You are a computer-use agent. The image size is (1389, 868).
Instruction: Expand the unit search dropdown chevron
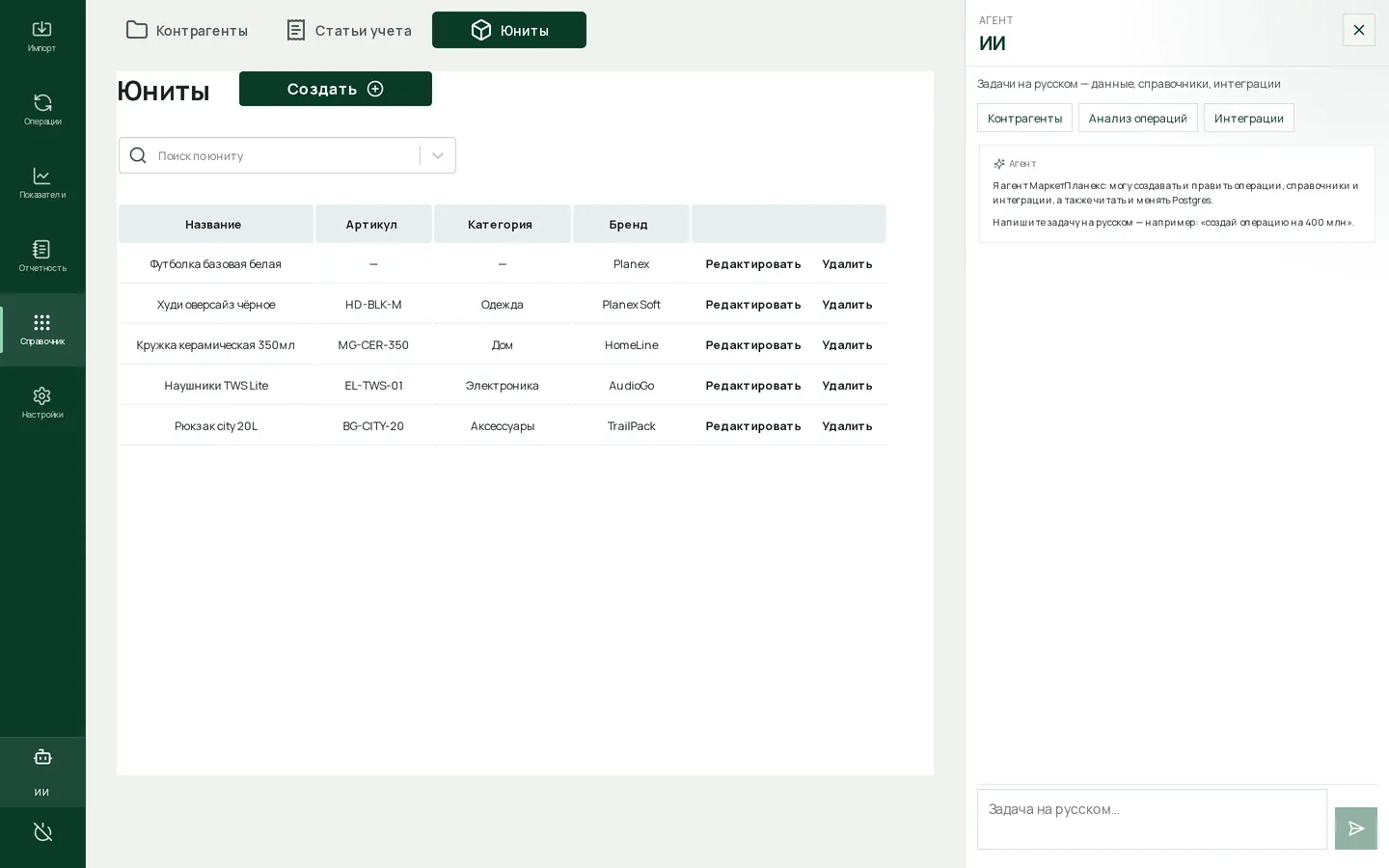point(438,155)
